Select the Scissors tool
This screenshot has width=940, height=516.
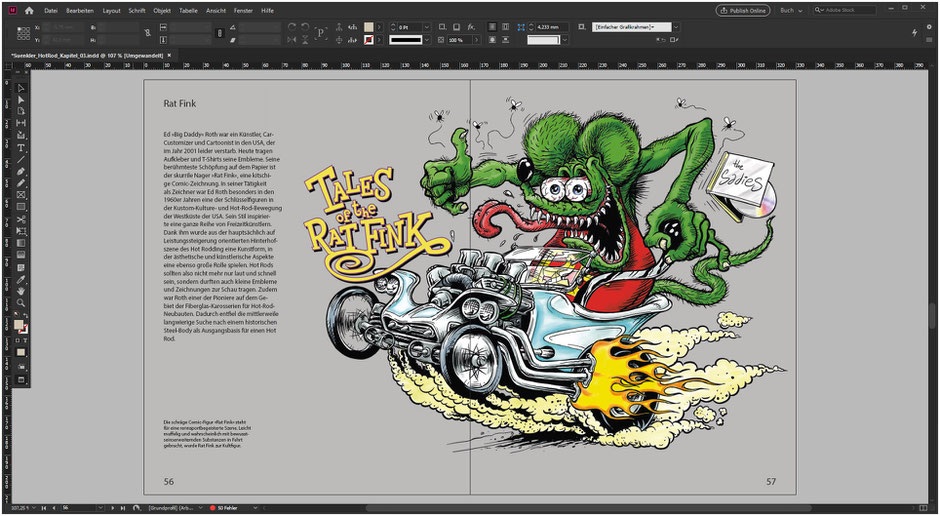pyautogui.click(x=21, y=220)
